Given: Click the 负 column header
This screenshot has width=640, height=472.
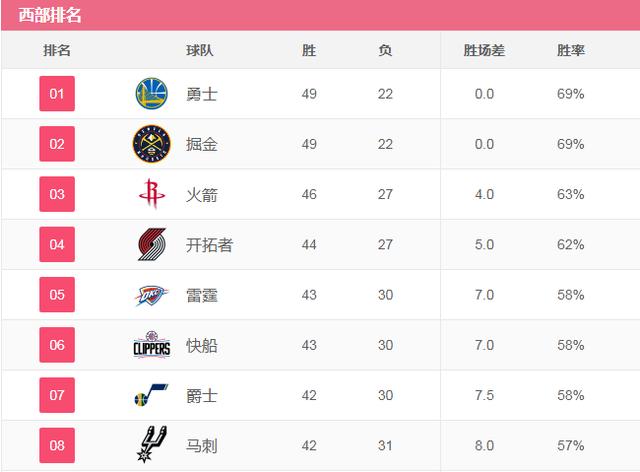Looking at the screenshot, I should pos(385,51).
